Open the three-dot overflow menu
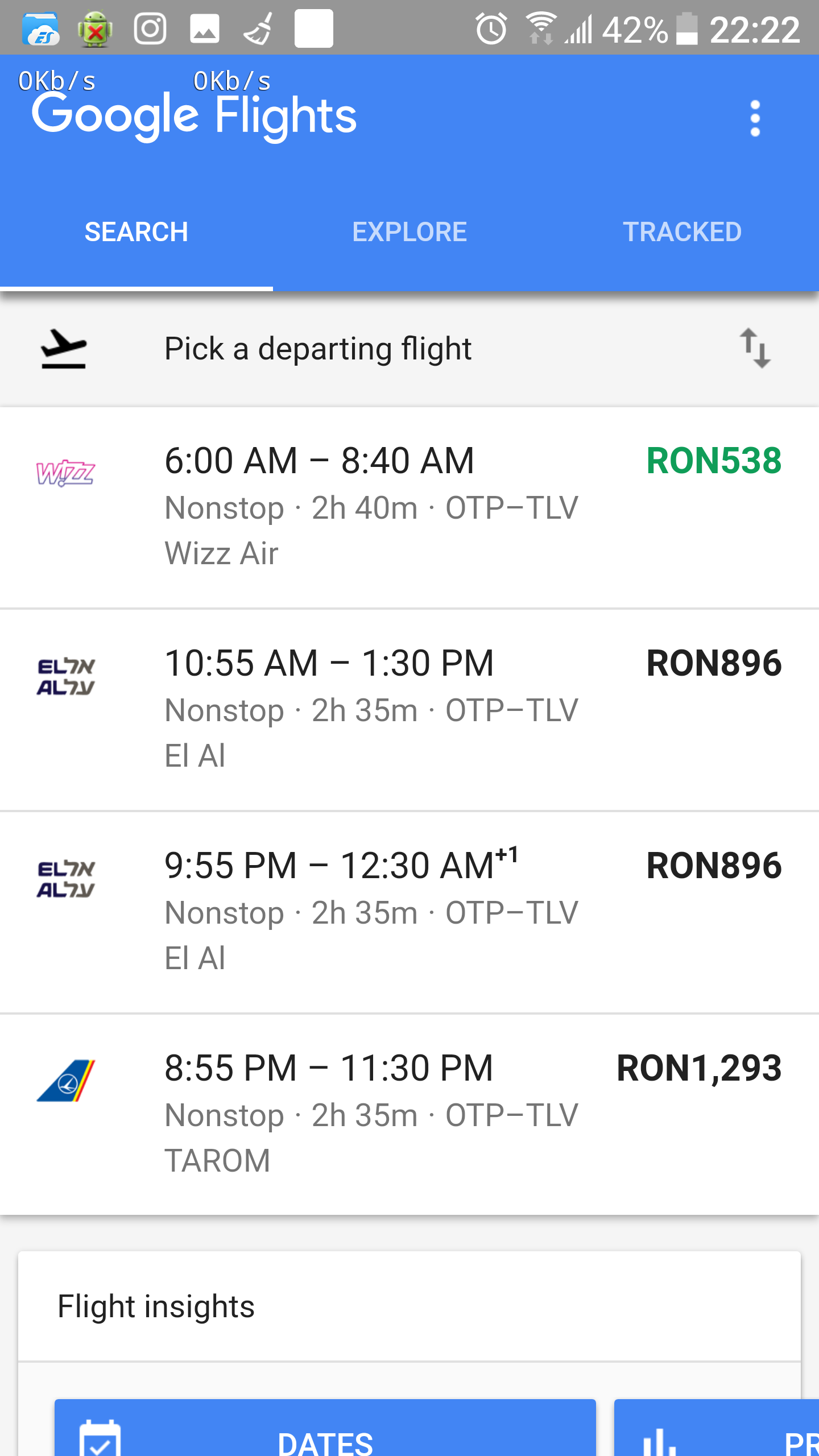Viewport: 819px width, 1456px height. (755, 118)
